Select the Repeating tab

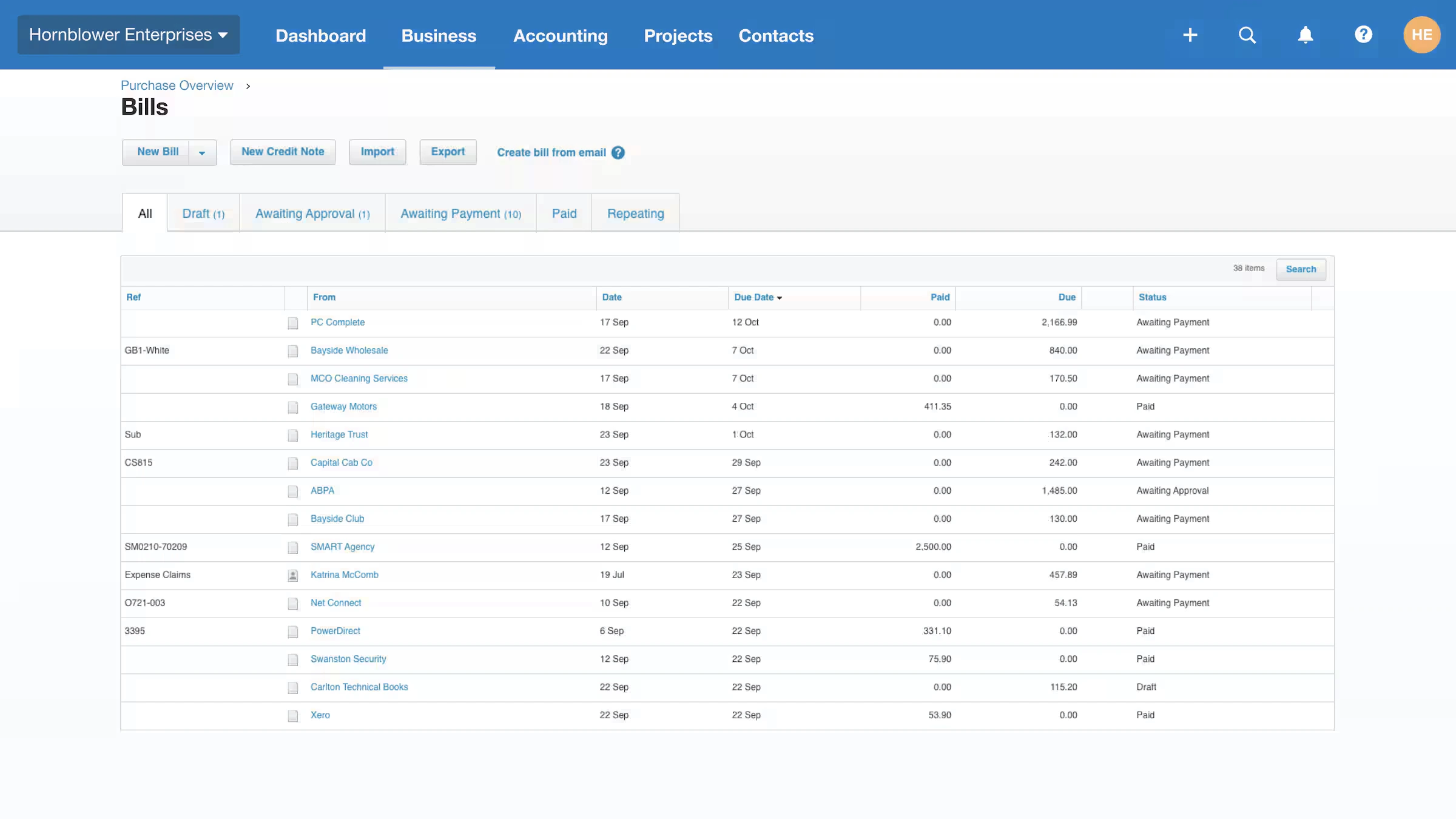(635, 214)
